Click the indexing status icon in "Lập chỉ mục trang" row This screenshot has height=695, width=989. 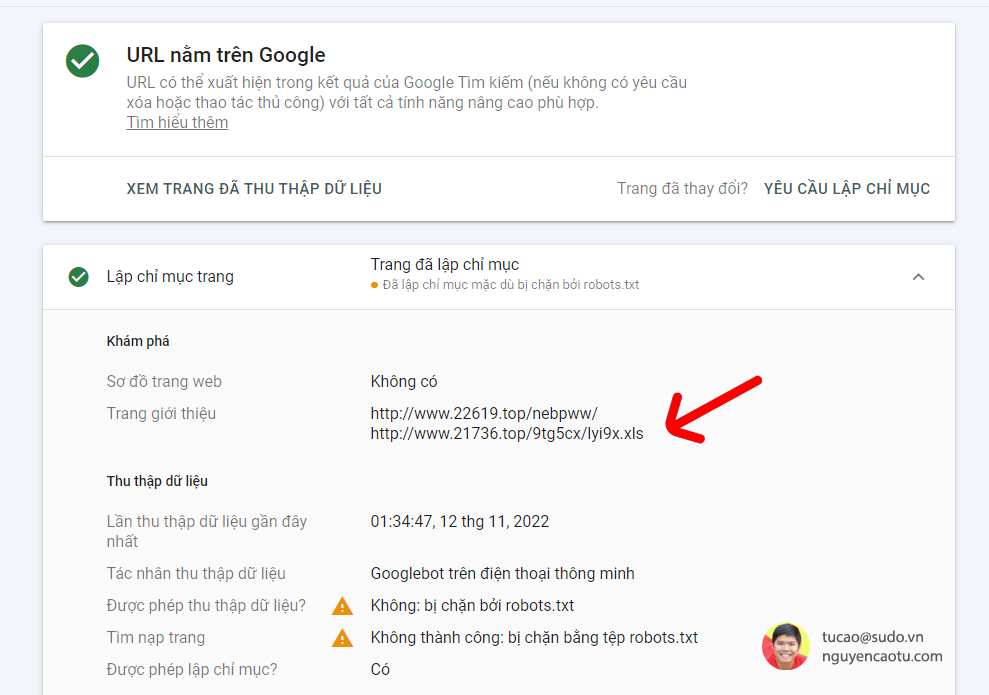point(79,276)
